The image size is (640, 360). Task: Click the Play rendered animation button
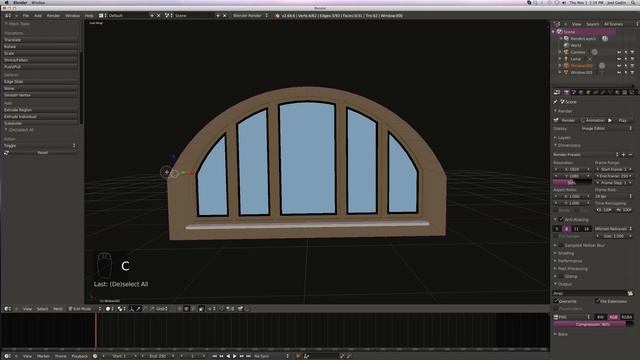620,120
